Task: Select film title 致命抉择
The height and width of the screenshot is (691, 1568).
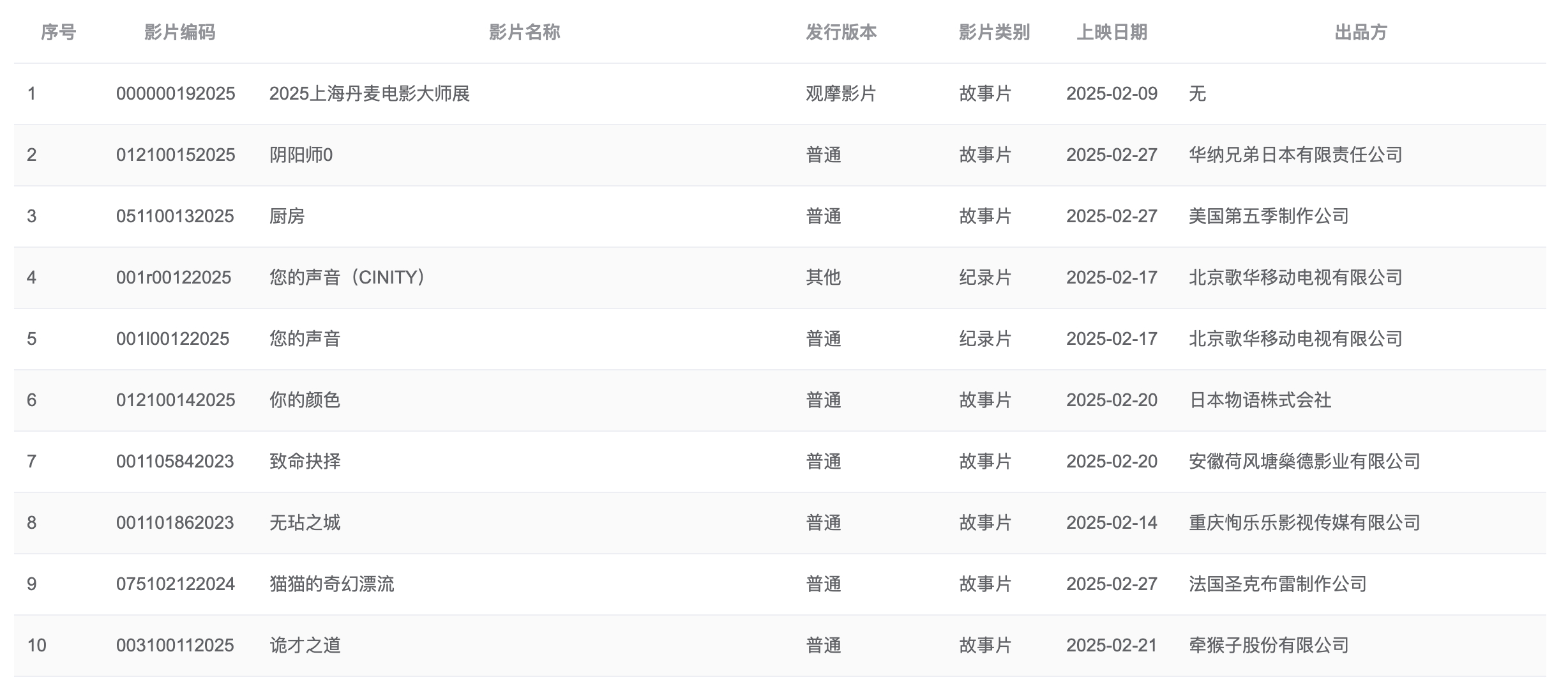Action: [x=305, y=462]
